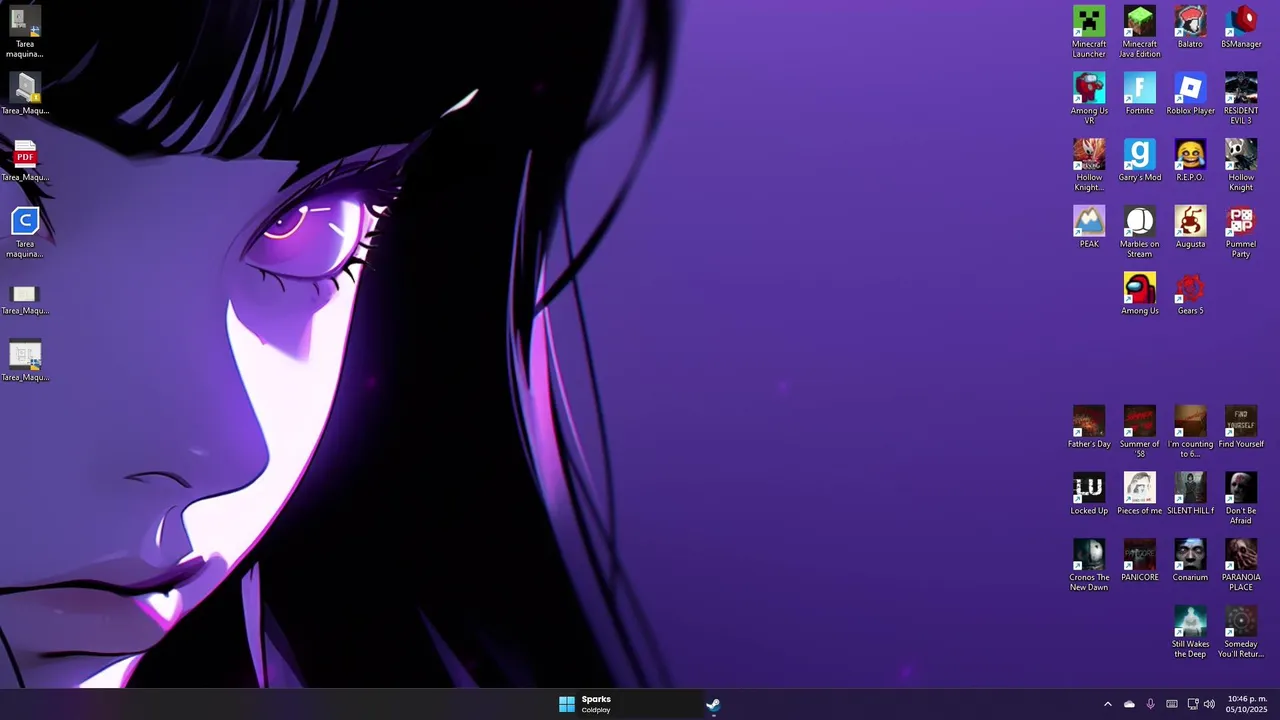The image size is (1280, 720).
Task: Open the Windows Start menu
Action: click(566, 705)
